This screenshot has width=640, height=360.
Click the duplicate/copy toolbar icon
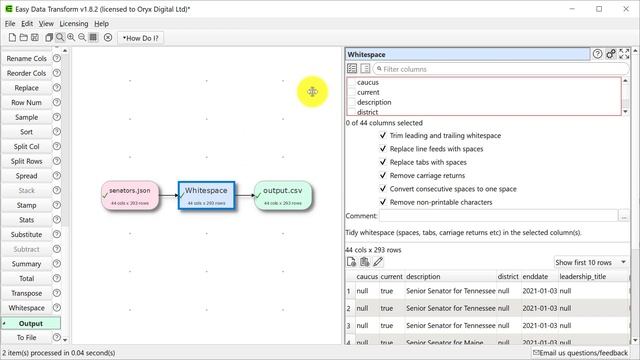click(x=49, y=38)
